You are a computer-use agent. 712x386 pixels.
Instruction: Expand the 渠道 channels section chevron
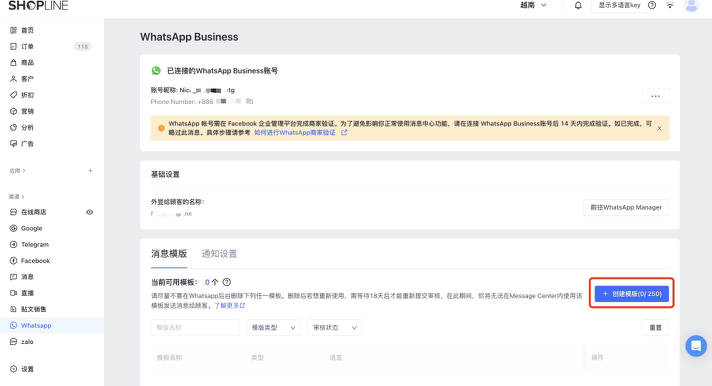click(23, 197)
